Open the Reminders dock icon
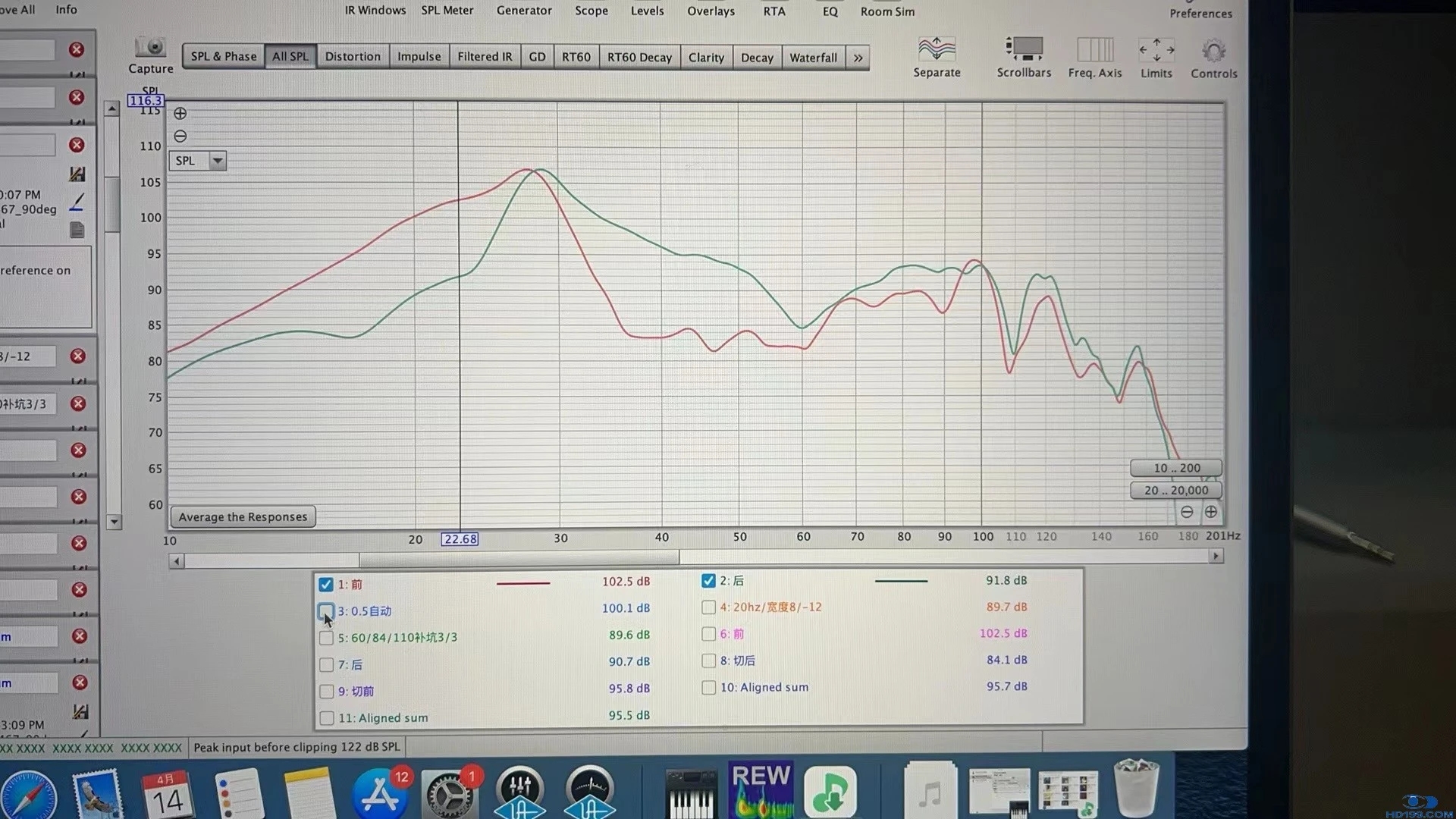1456x819 pixels. coord(238,794)
